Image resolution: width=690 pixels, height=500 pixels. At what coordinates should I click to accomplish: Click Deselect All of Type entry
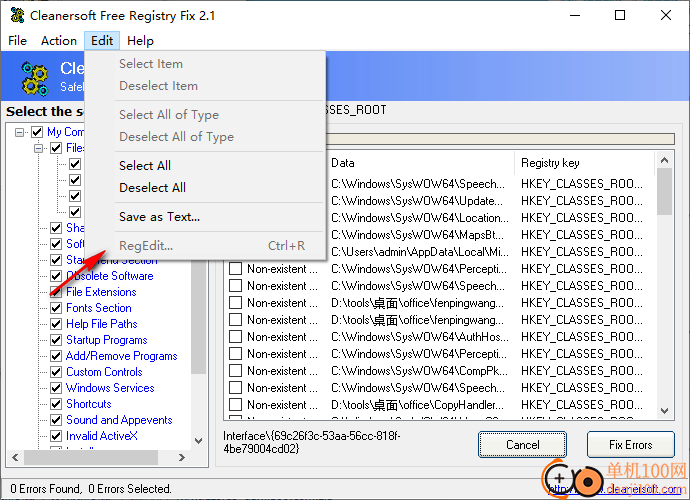(206, 136)
